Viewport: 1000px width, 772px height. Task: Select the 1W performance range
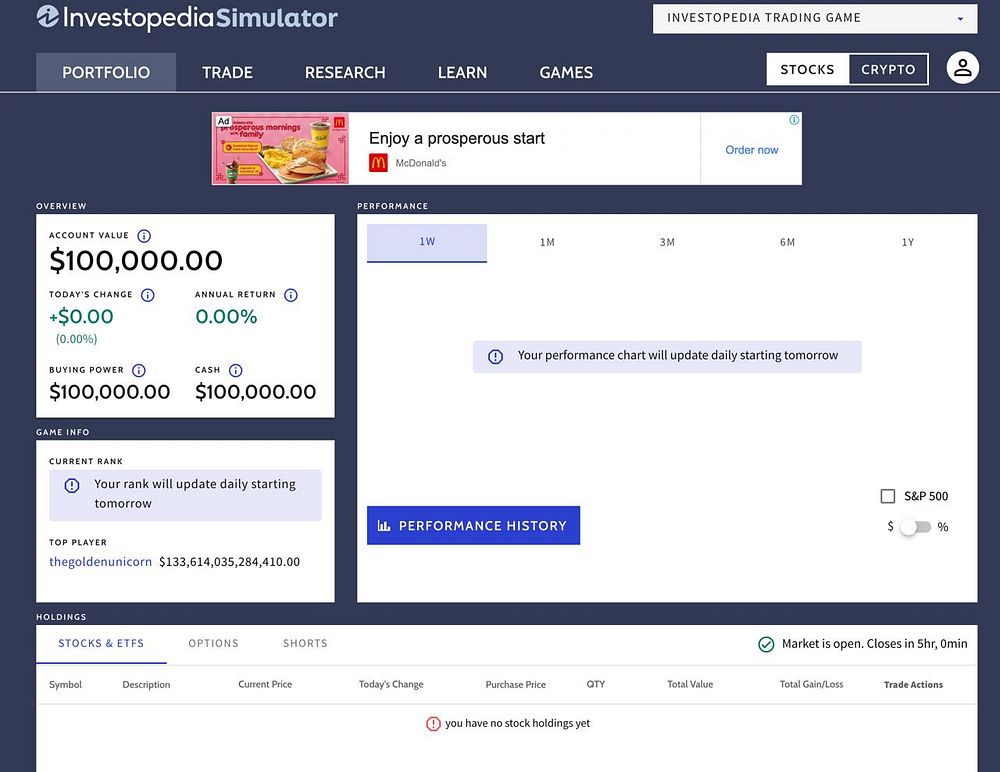[x=427, y=242]
